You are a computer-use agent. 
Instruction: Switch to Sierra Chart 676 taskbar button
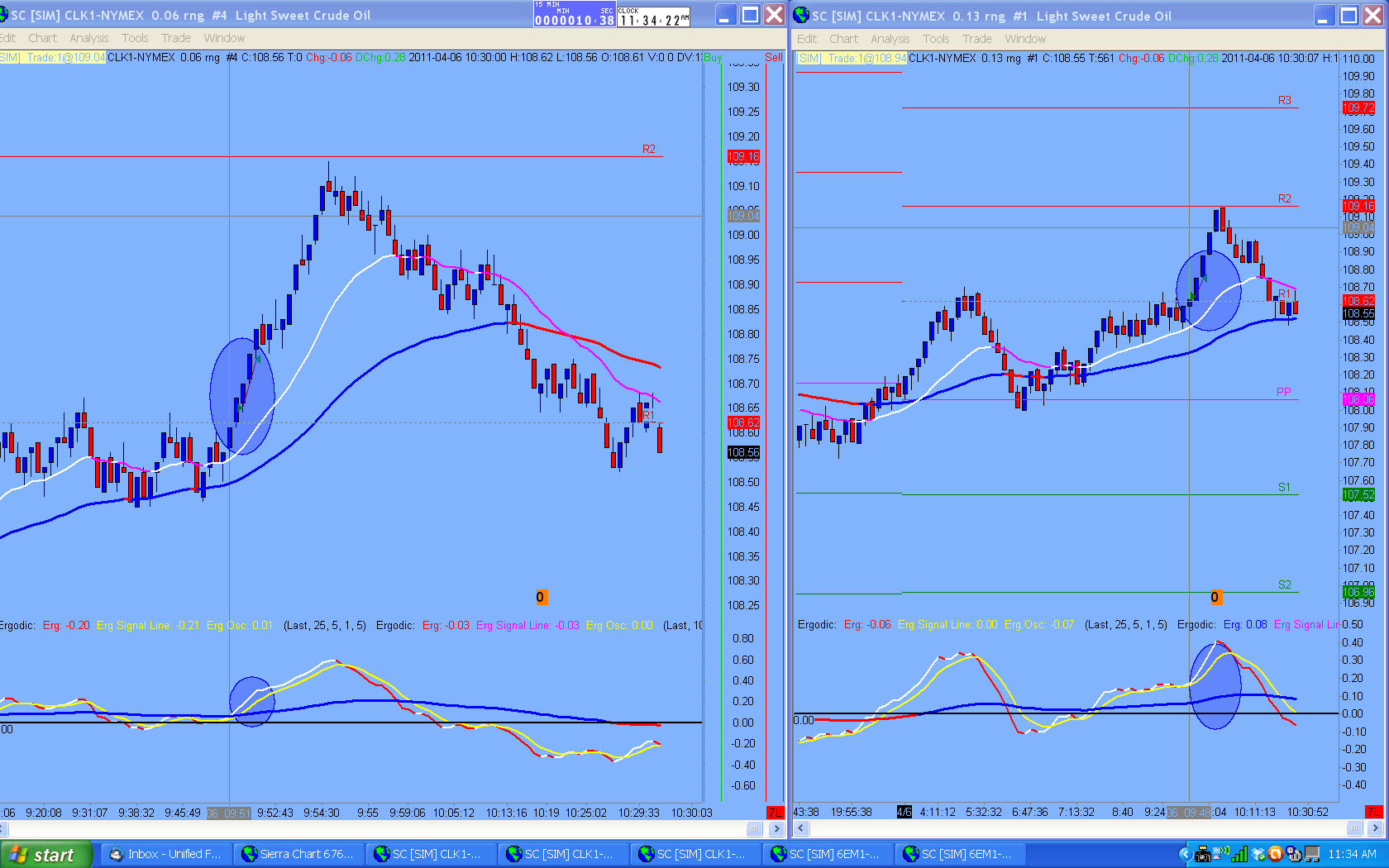[x=298, y=854]
